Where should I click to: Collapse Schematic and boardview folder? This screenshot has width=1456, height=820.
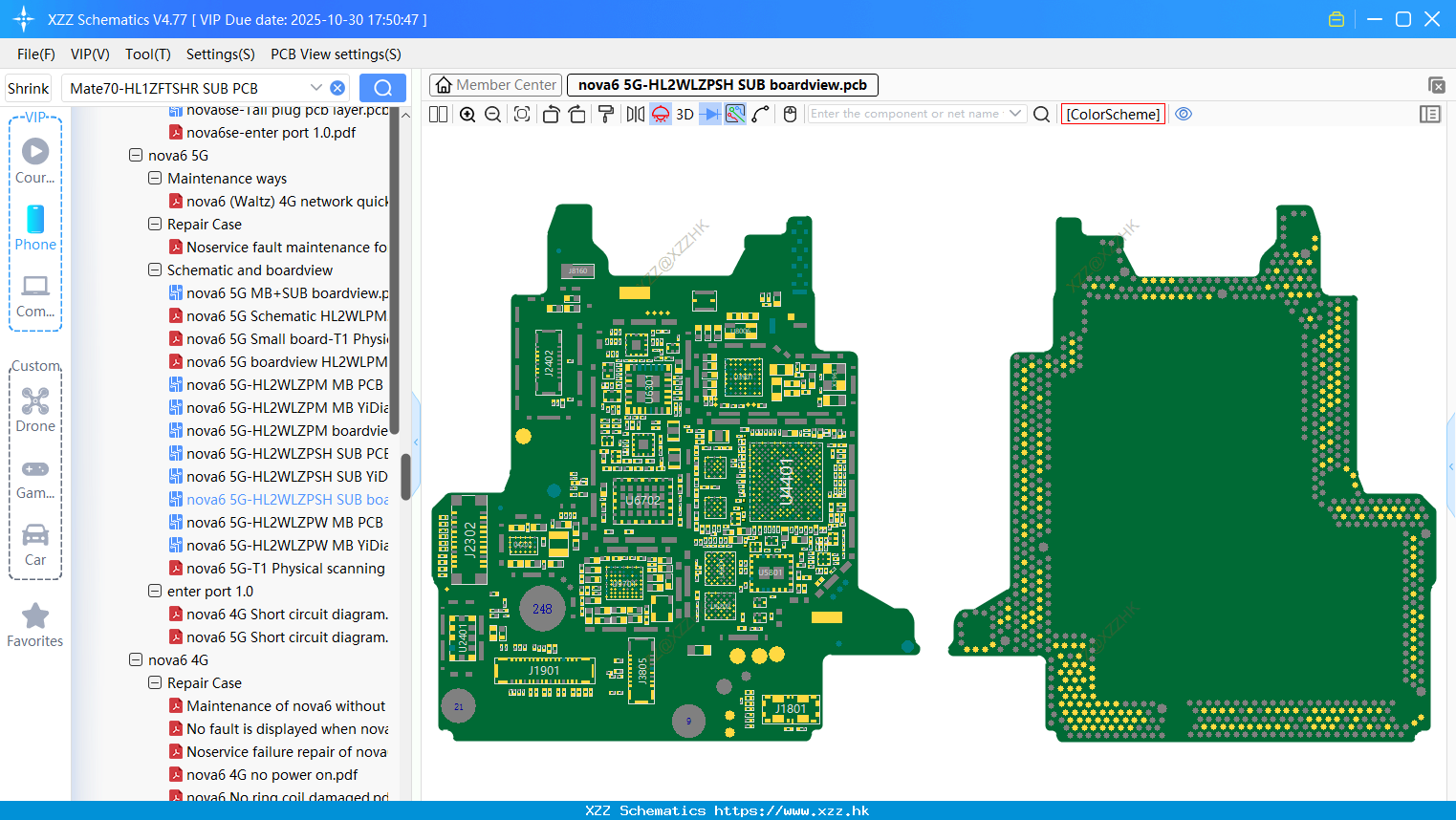coord(155,270)
